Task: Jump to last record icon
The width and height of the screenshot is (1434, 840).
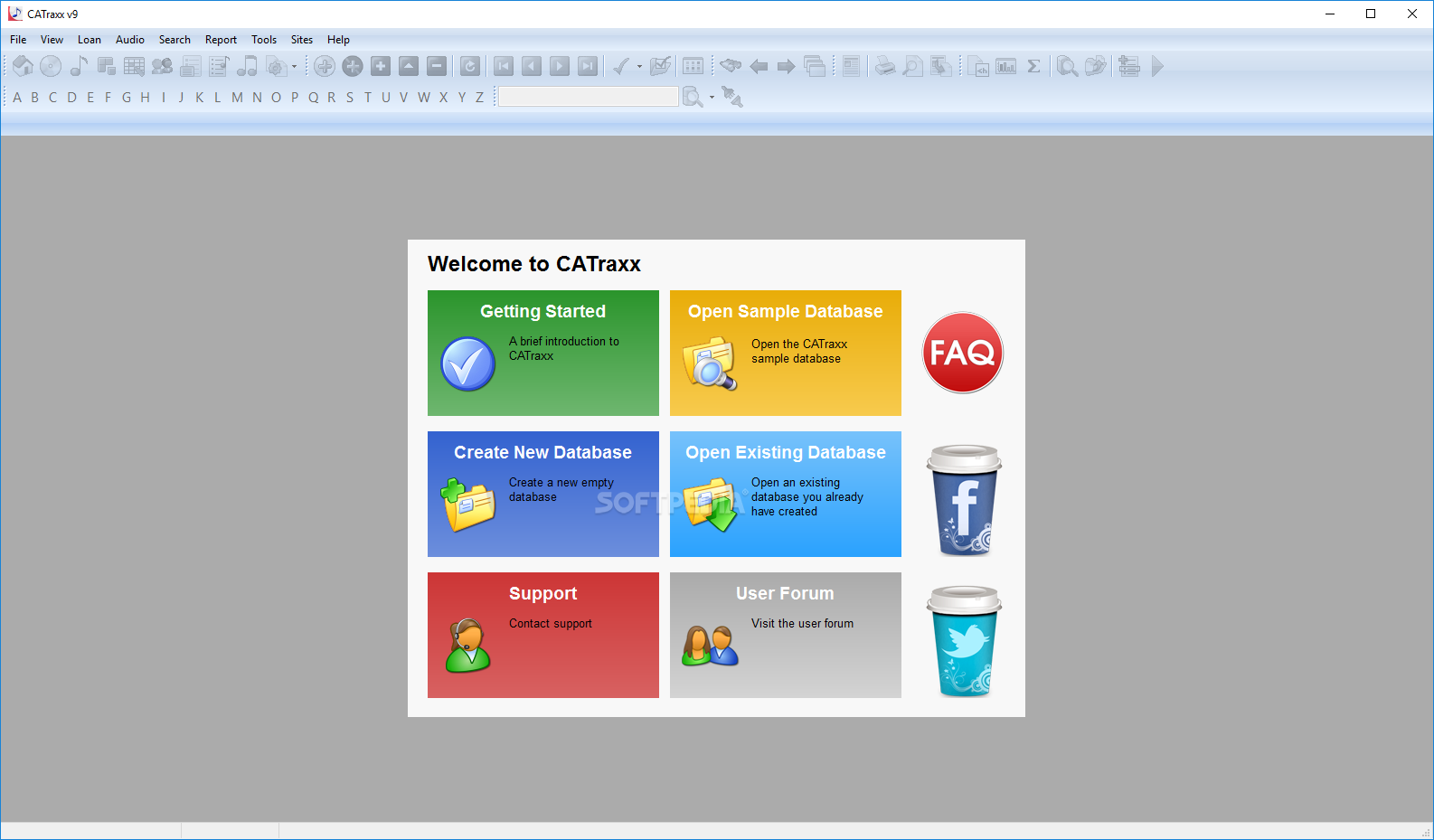Action: (588, 66)
